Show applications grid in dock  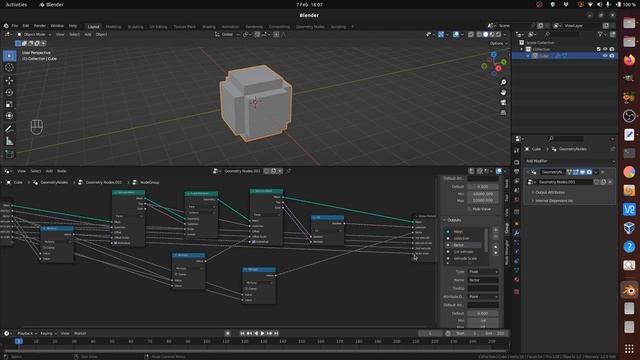tap(629, 349)
